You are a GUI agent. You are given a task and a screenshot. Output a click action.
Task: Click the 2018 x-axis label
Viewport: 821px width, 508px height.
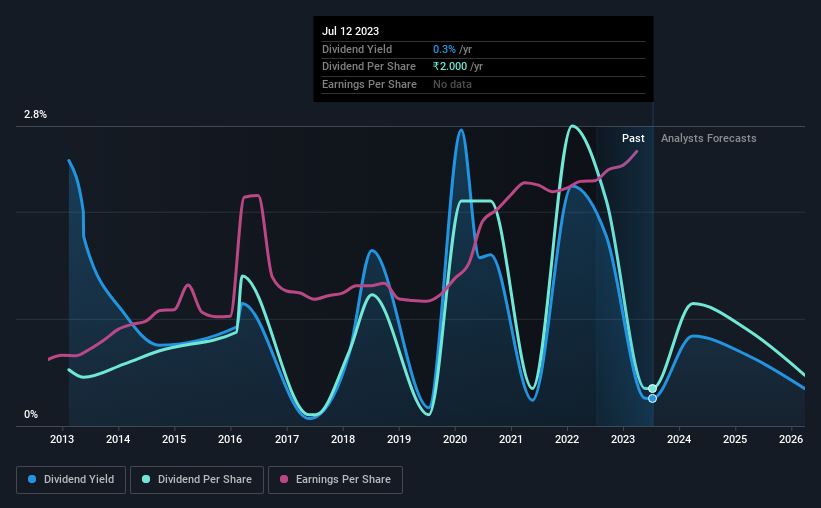[343, 439]
